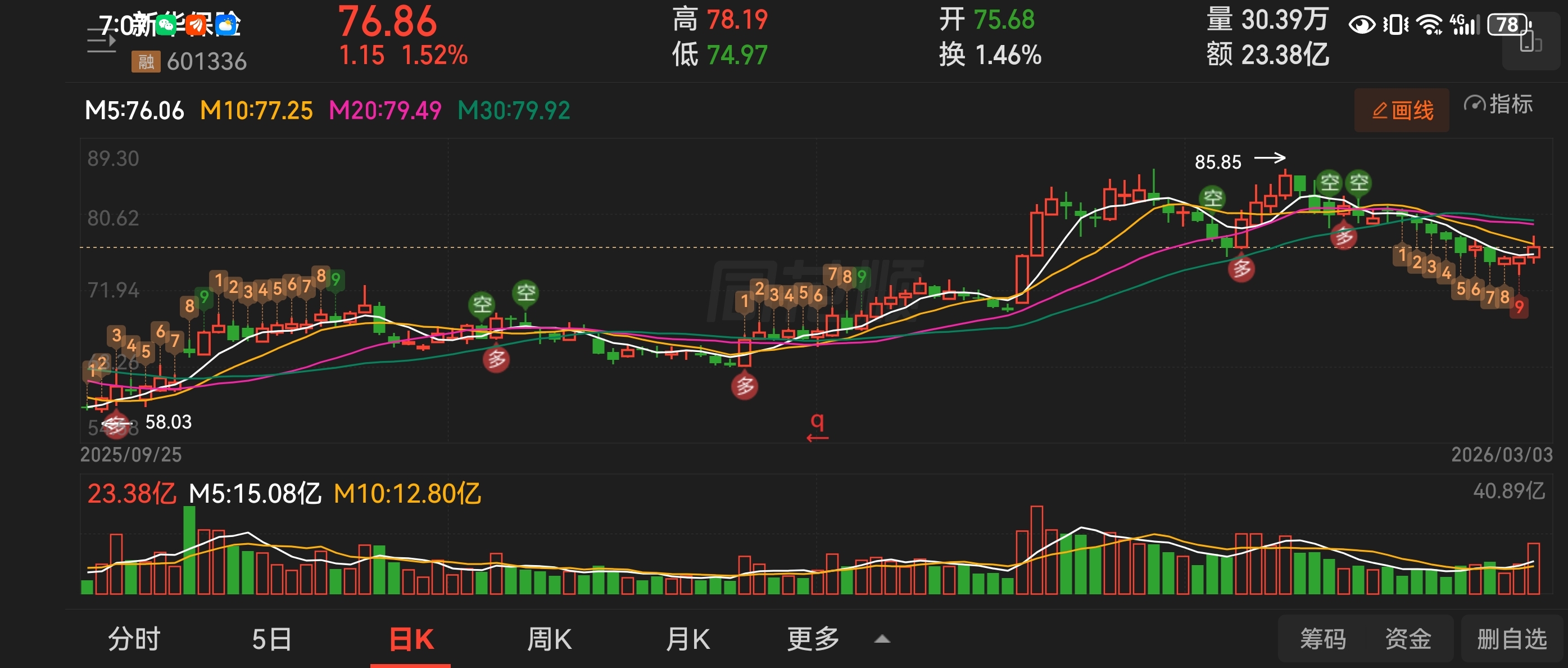The image size is (1568, 668).
Task: Open the stock list menu icon
Action: click(101, 42)
